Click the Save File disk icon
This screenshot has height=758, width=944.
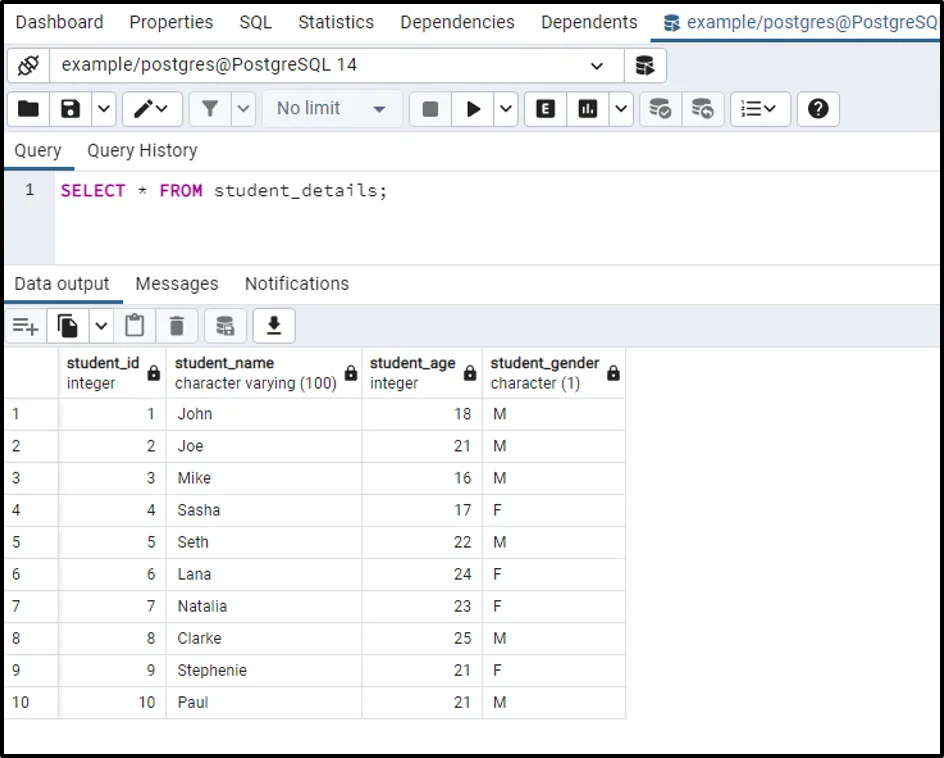70,109
